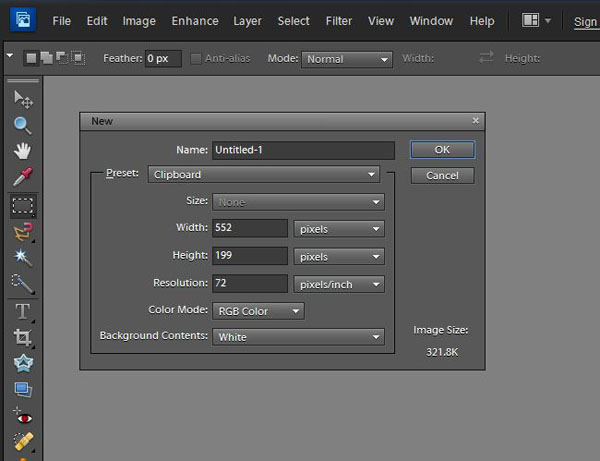Select the Crop tool
The image size is (600, 461).
(23, 338)
